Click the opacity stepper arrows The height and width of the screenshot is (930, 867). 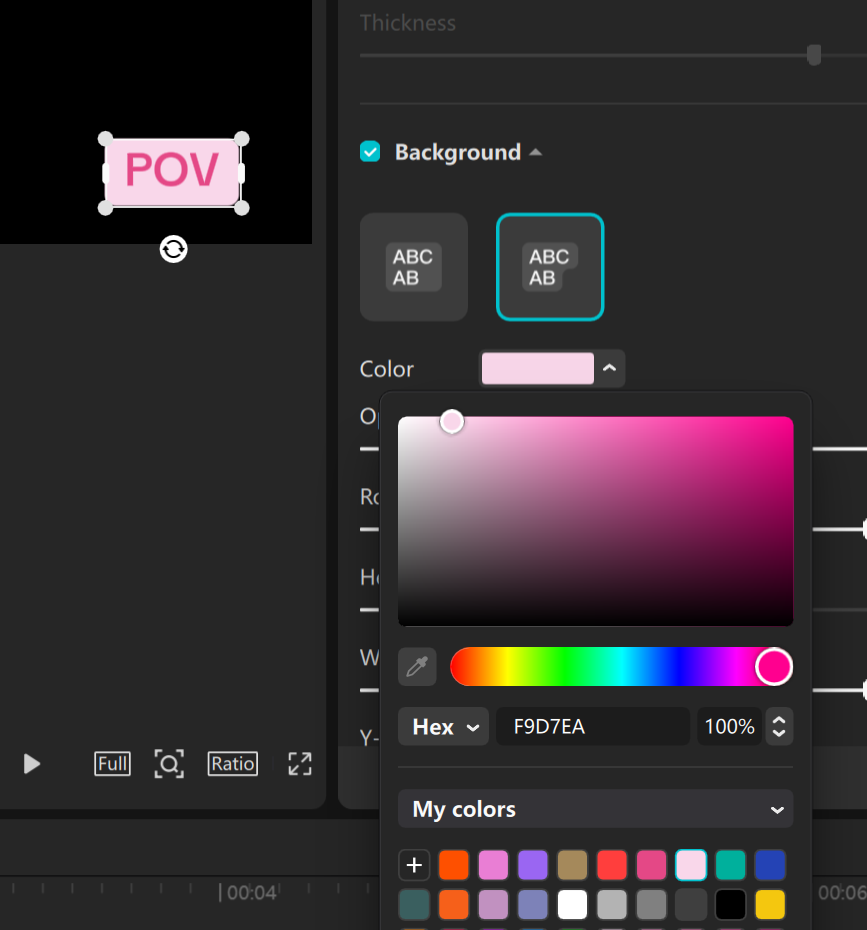click(x=779, y=726)
